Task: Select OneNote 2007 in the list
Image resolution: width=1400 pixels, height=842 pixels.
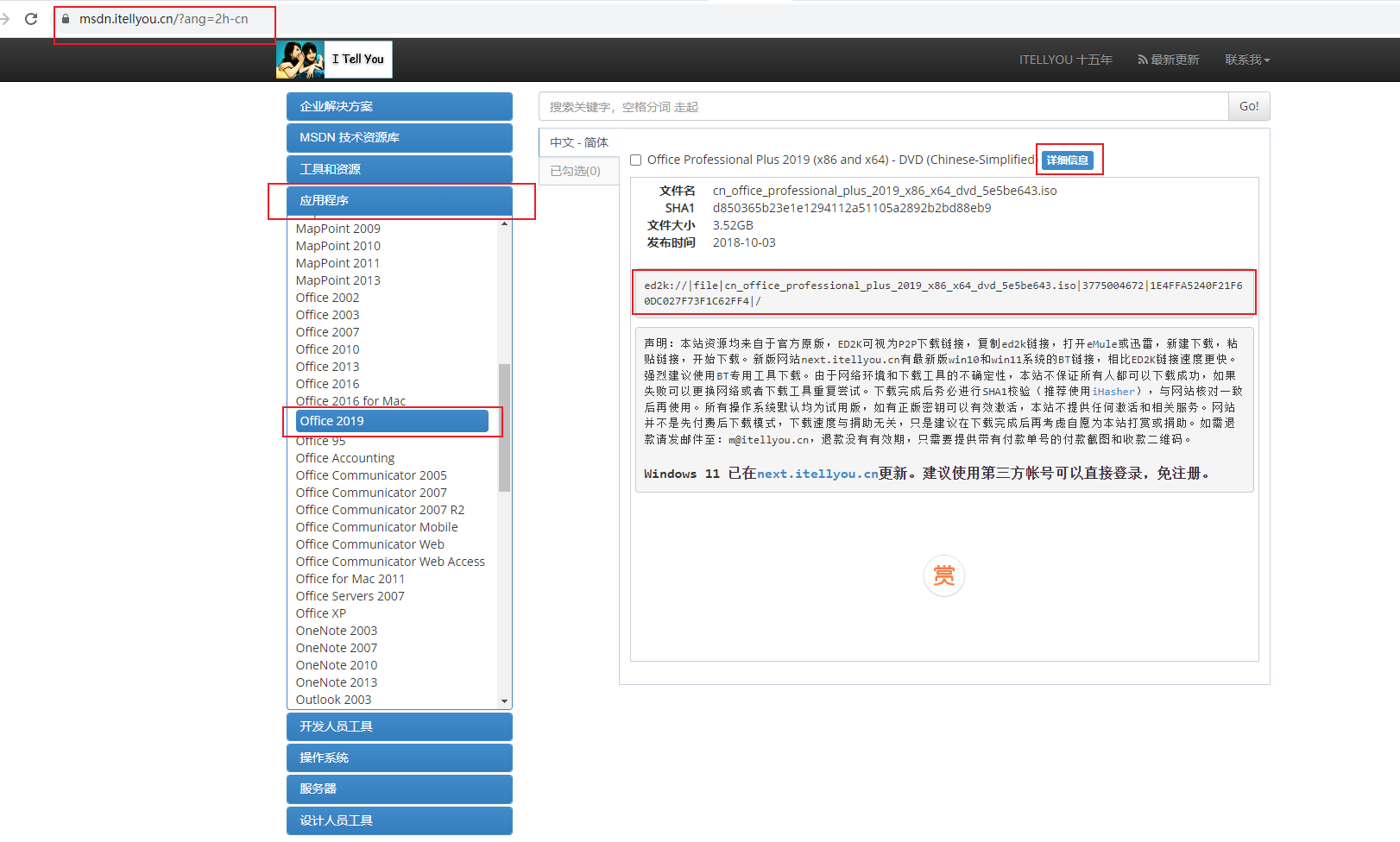Action: (337, 648)
